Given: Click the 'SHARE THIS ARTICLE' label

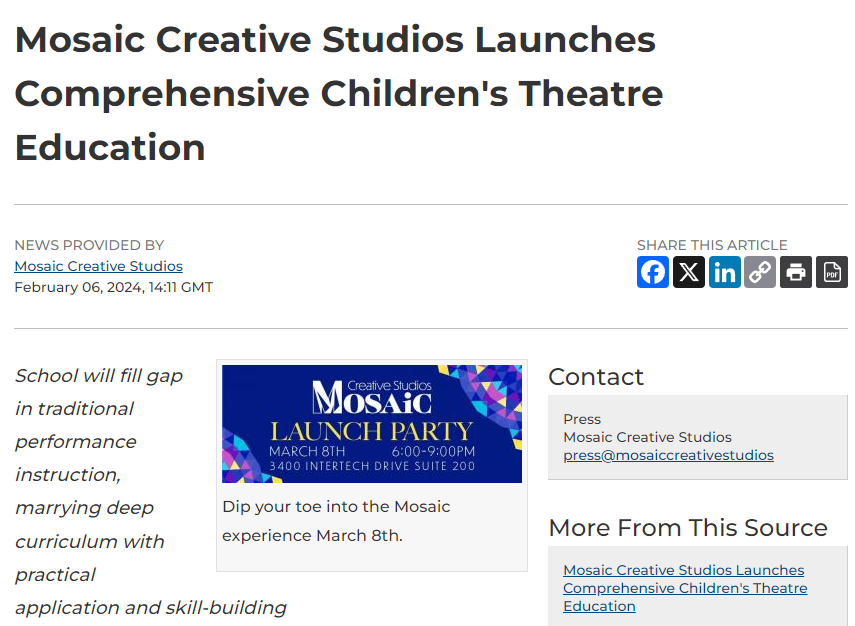Looking at the screenshot, I should (712, 245).
